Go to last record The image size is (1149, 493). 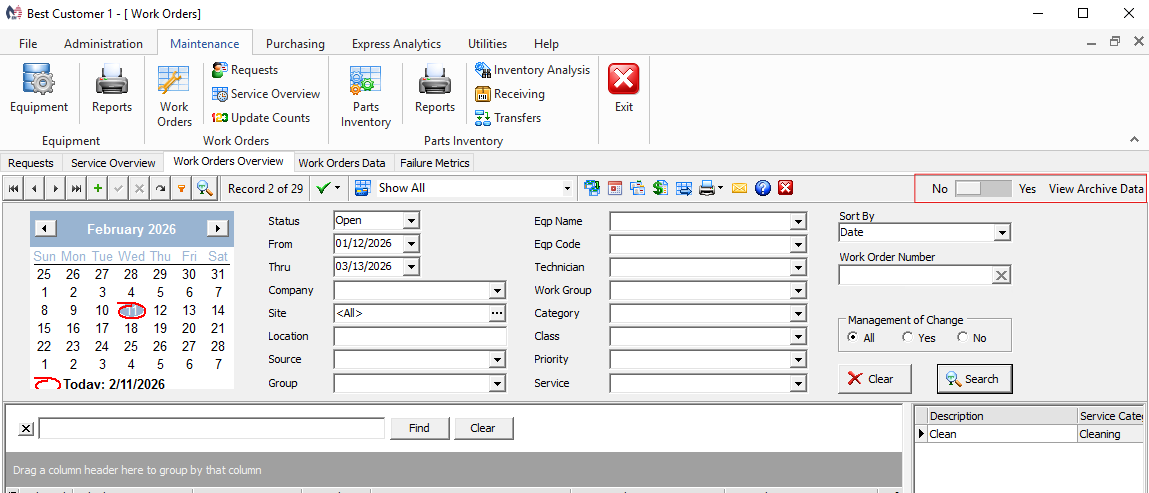click(x=76, y=188)
